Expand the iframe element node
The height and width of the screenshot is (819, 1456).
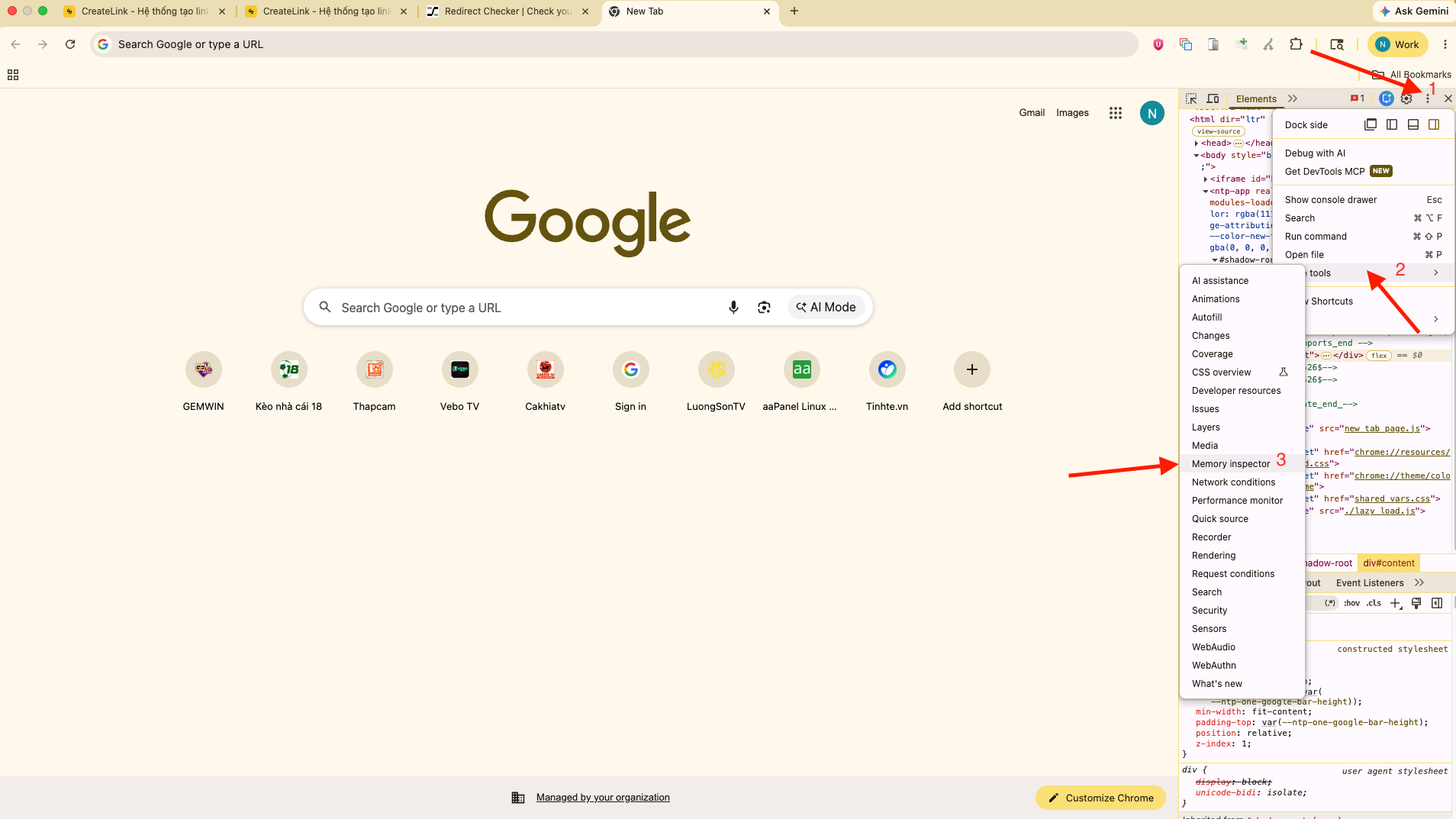tap(1206, 179)
